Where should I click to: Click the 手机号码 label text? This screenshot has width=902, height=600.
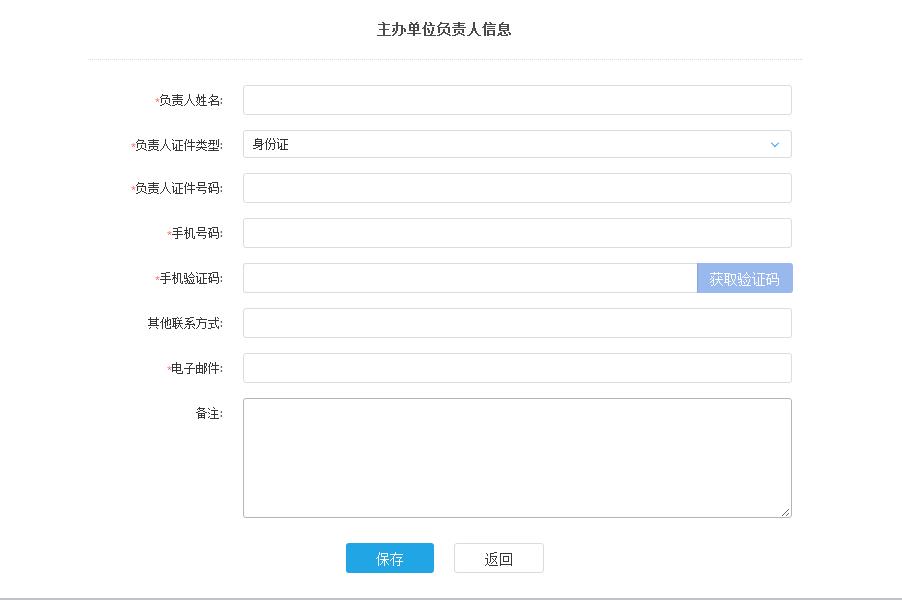(x=196, y=233)
